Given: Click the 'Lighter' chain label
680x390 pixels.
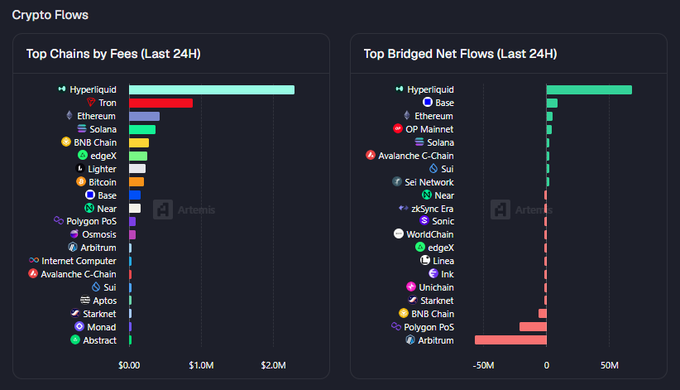Looking at the screenshot, I should point(102,169).
